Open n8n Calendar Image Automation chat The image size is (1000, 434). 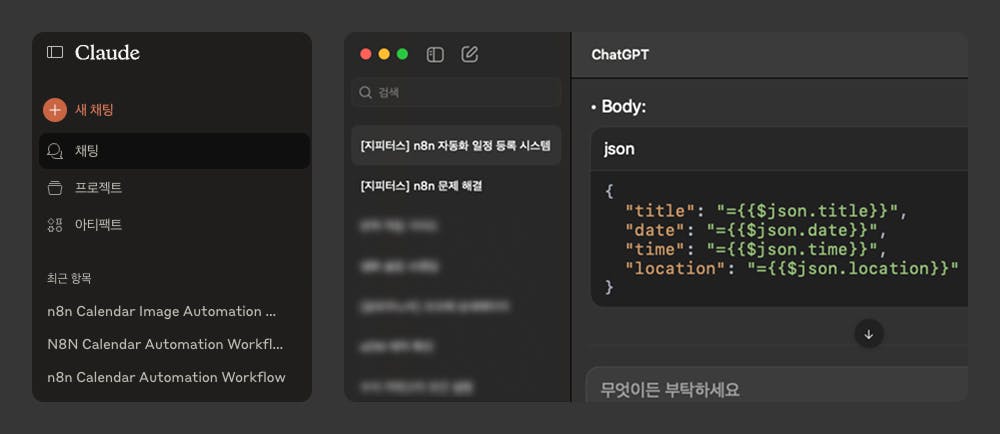[162, 311]
